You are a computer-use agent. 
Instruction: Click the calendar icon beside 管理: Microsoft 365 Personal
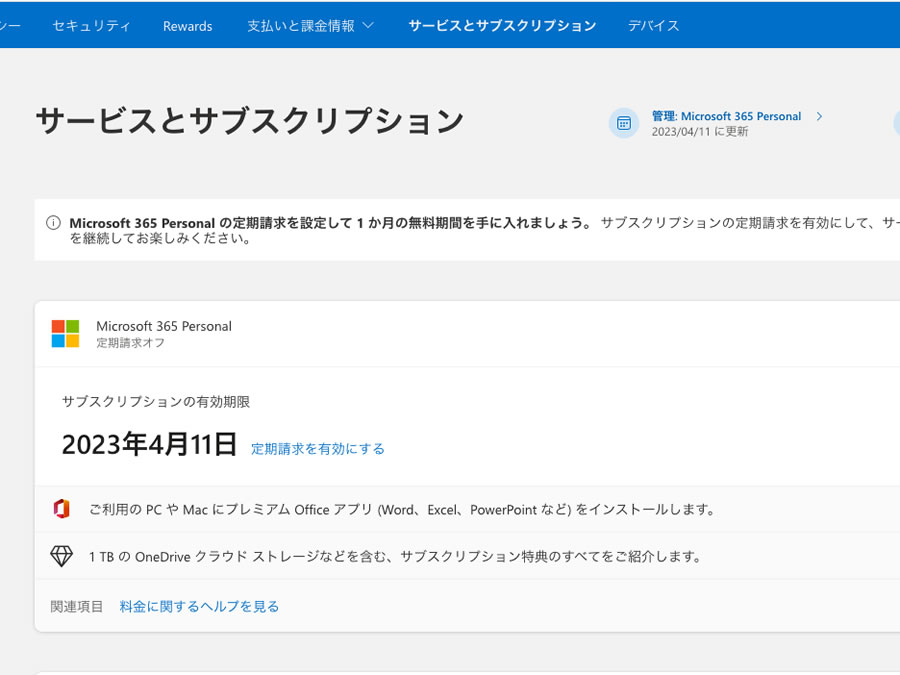[624, 123]
